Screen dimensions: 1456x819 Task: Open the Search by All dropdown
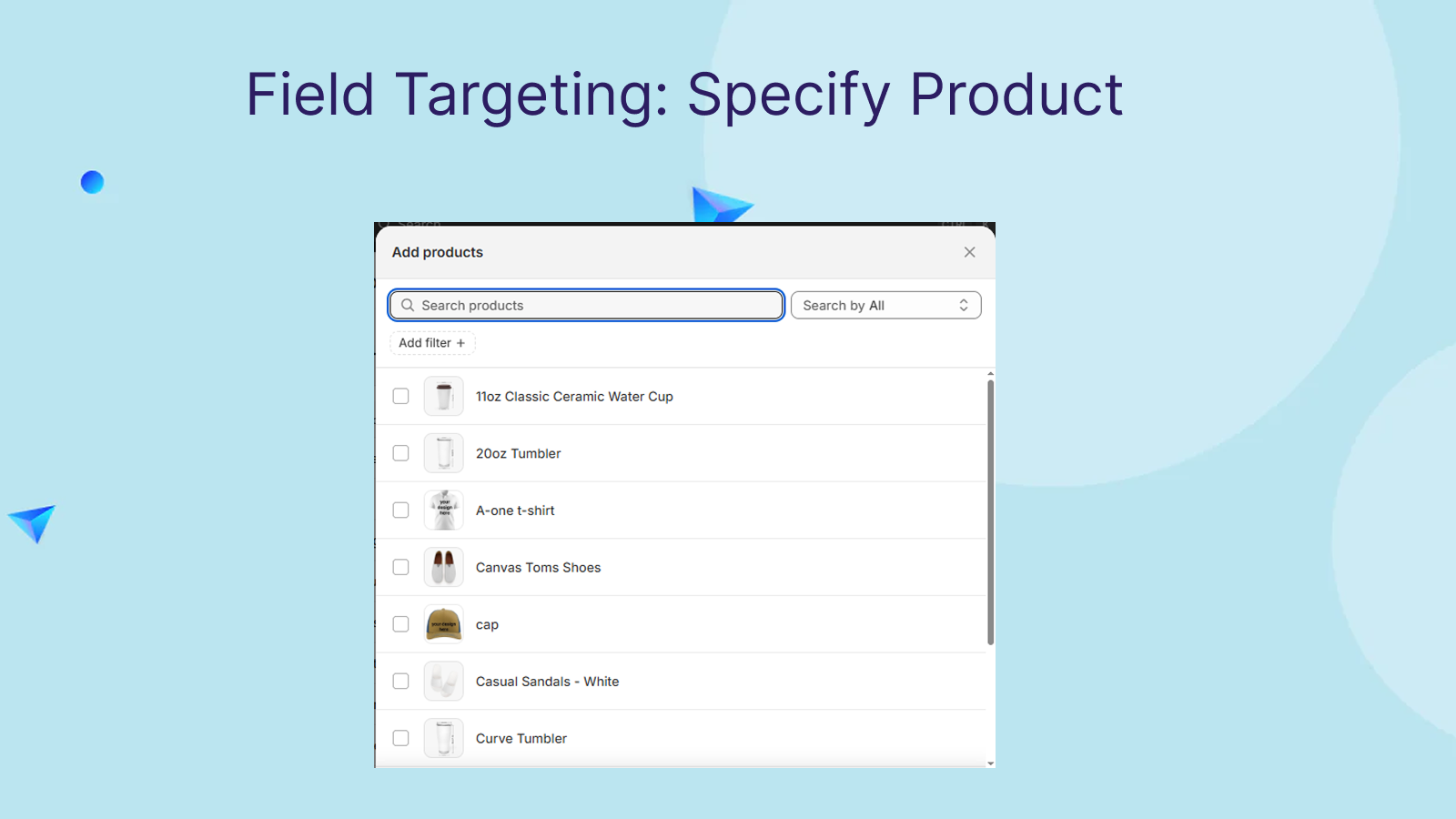[885, 306]
